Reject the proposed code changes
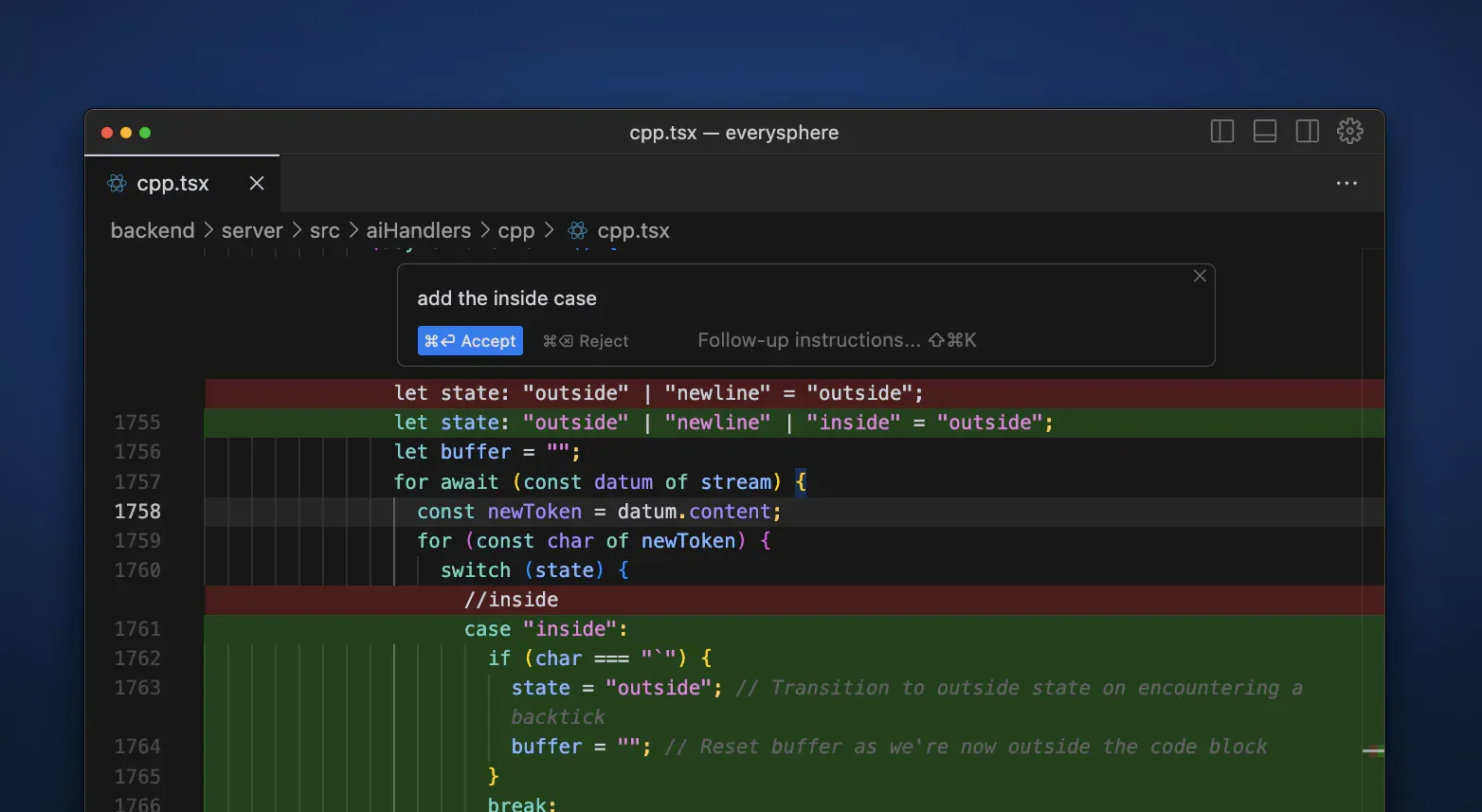The height and width of the screenshot is (812, 1482). 586,341
